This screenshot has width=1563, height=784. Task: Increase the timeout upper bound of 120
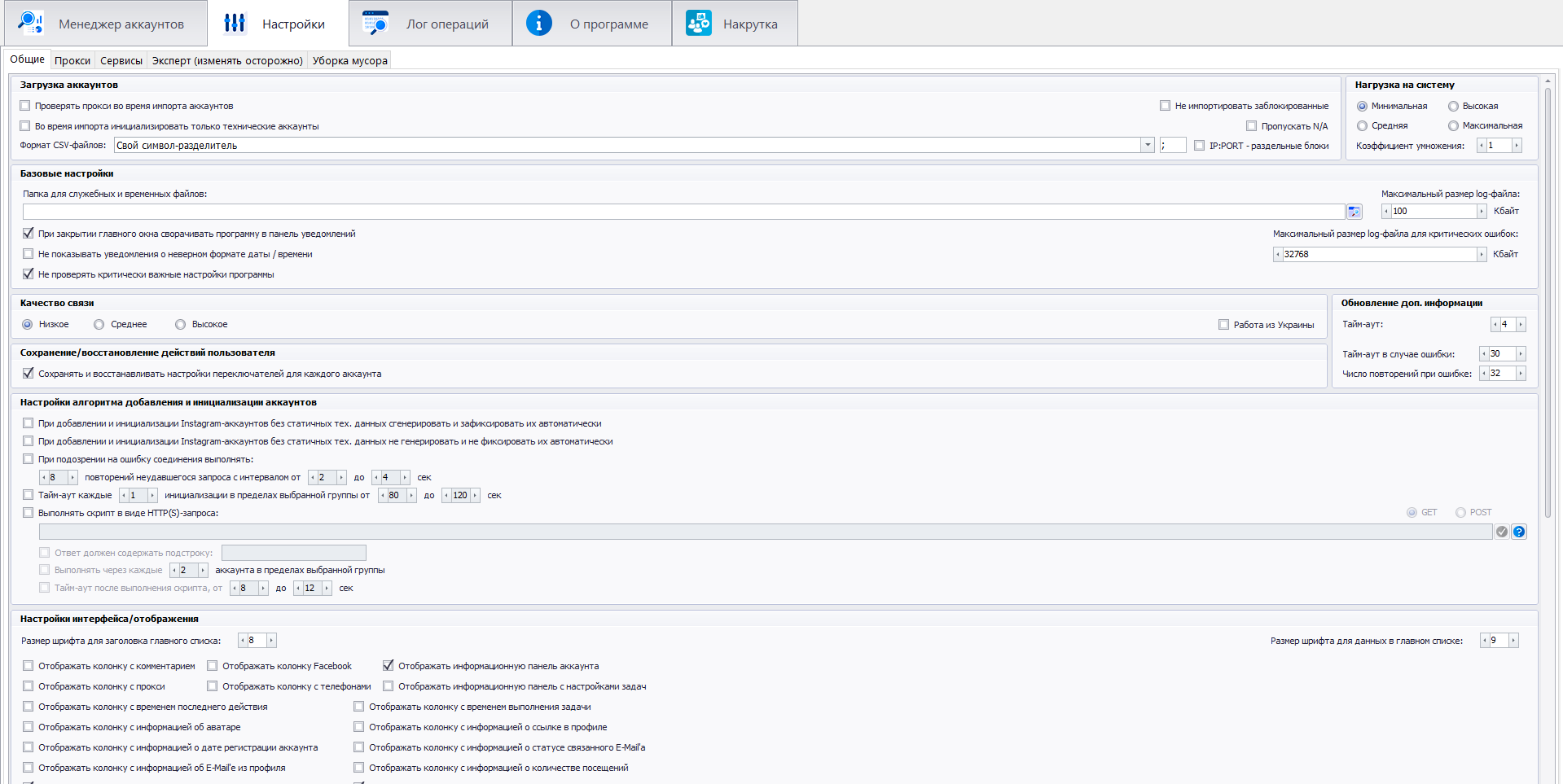click(475, 495)
